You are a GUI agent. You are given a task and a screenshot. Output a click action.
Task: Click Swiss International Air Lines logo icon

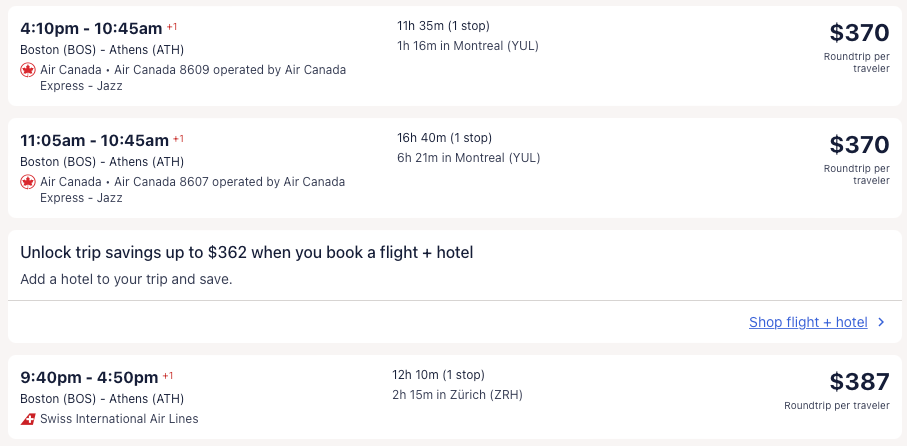28,419
